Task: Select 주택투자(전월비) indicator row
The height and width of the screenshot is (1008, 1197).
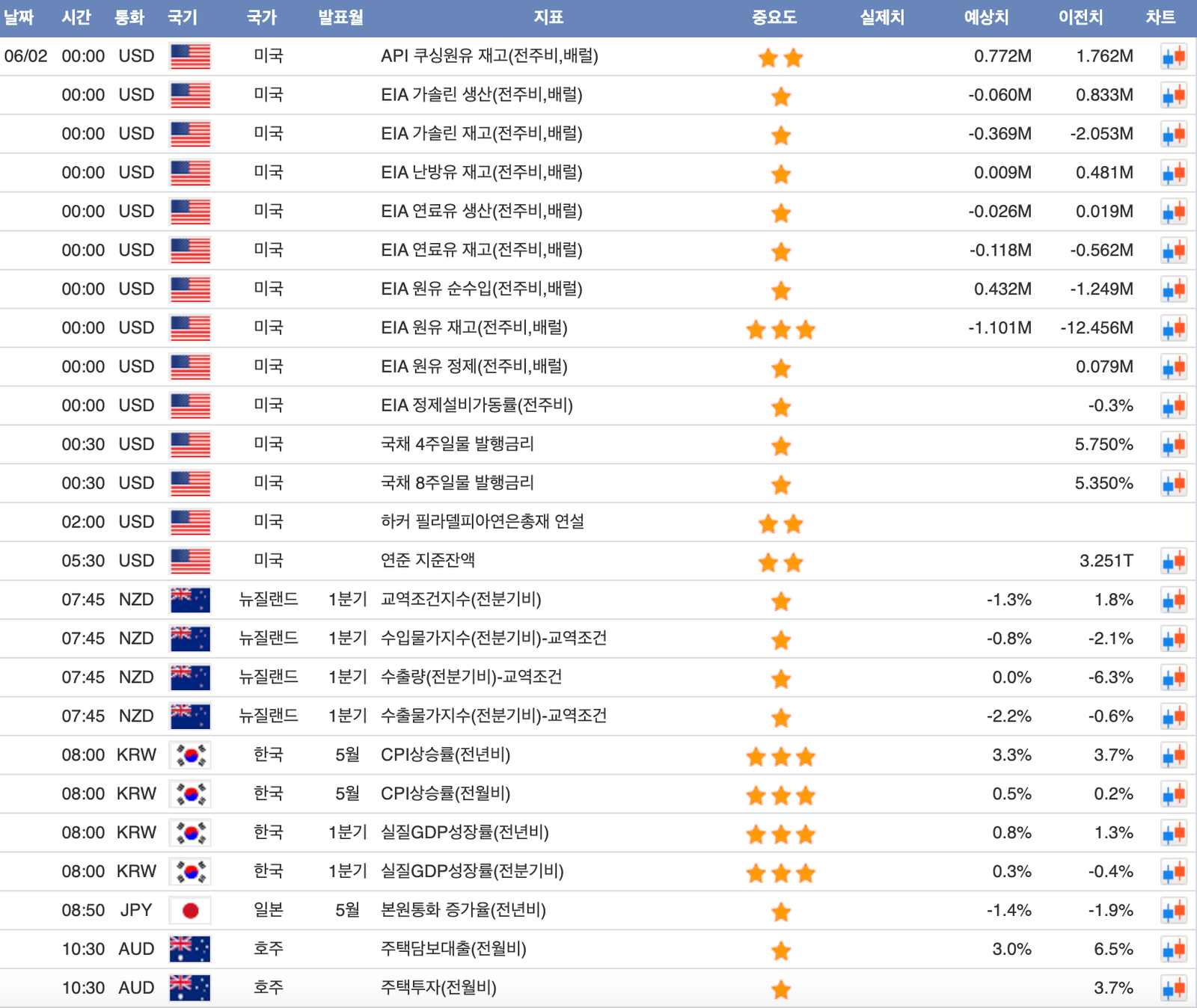Action: point(438,989)
